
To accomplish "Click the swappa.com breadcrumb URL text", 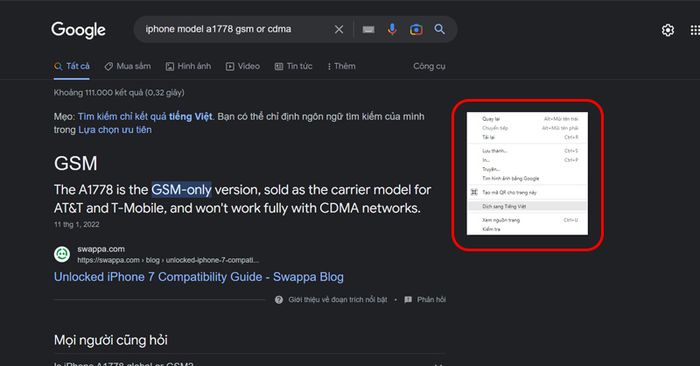I will (x=168, y=260).
